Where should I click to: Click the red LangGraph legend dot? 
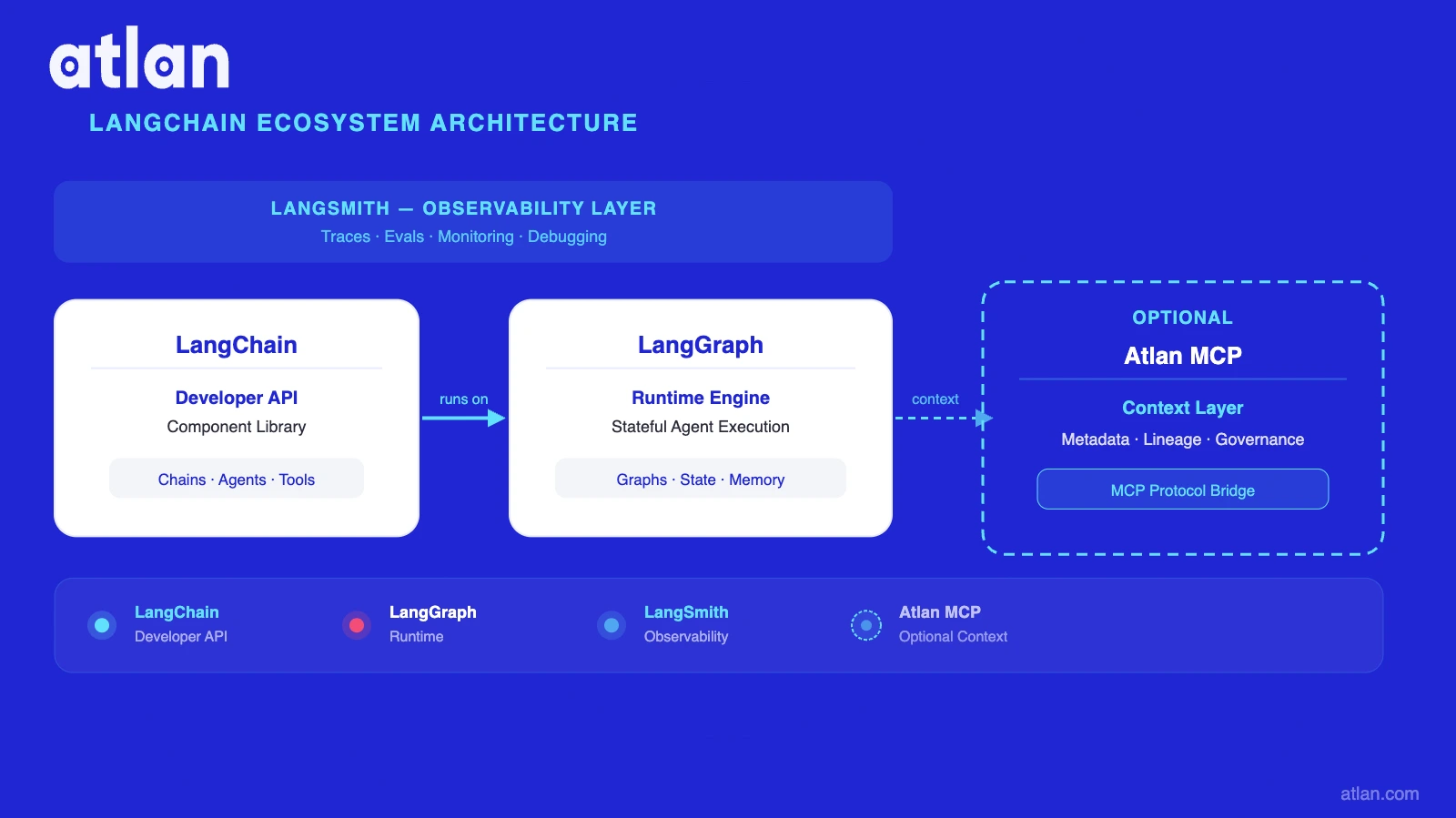(x=357, y=625)
